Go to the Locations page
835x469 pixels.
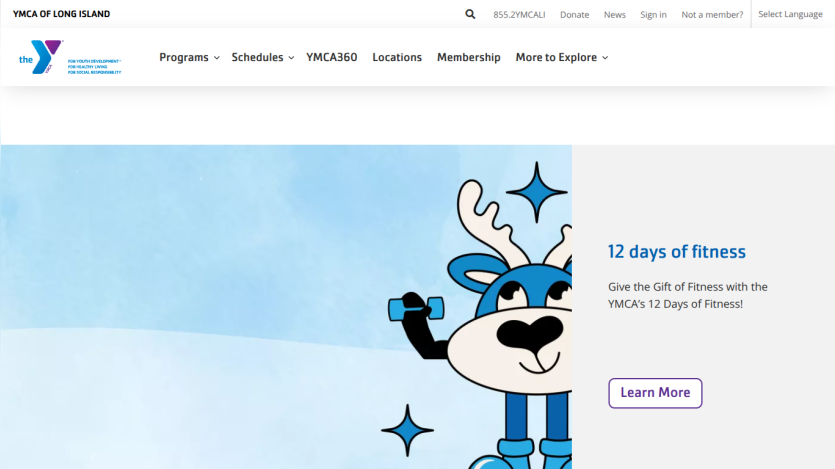click(397, 57)
